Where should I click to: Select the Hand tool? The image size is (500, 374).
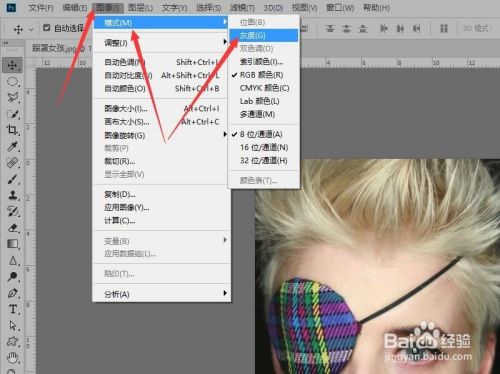pyautogui.click(x=13, y=358)
